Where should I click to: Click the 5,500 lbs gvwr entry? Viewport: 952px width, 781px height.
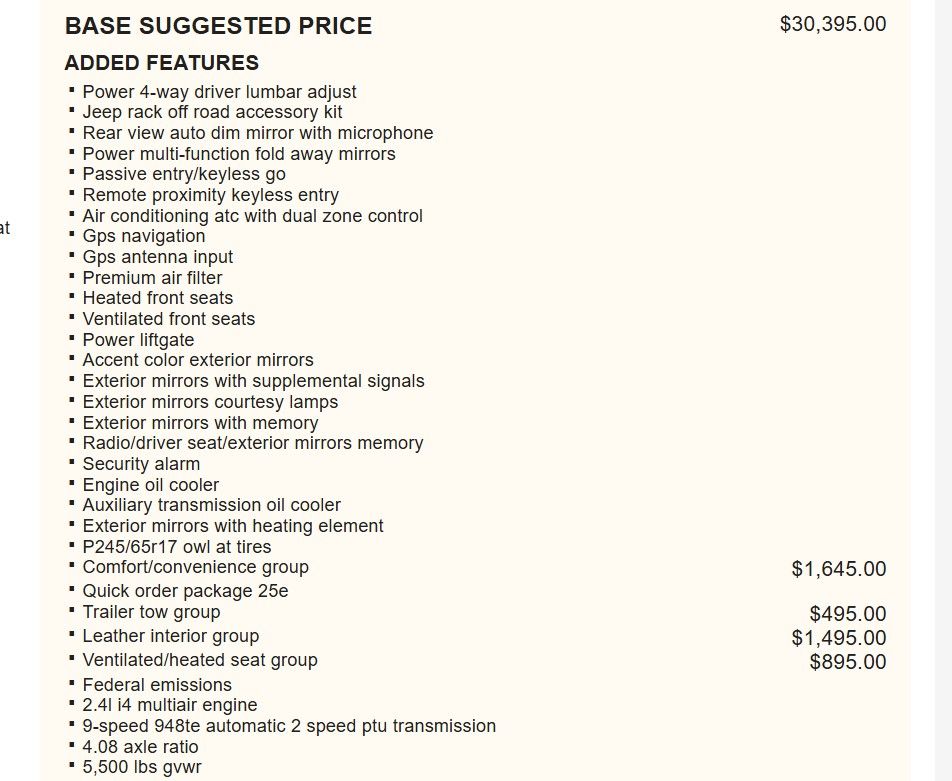142,768
